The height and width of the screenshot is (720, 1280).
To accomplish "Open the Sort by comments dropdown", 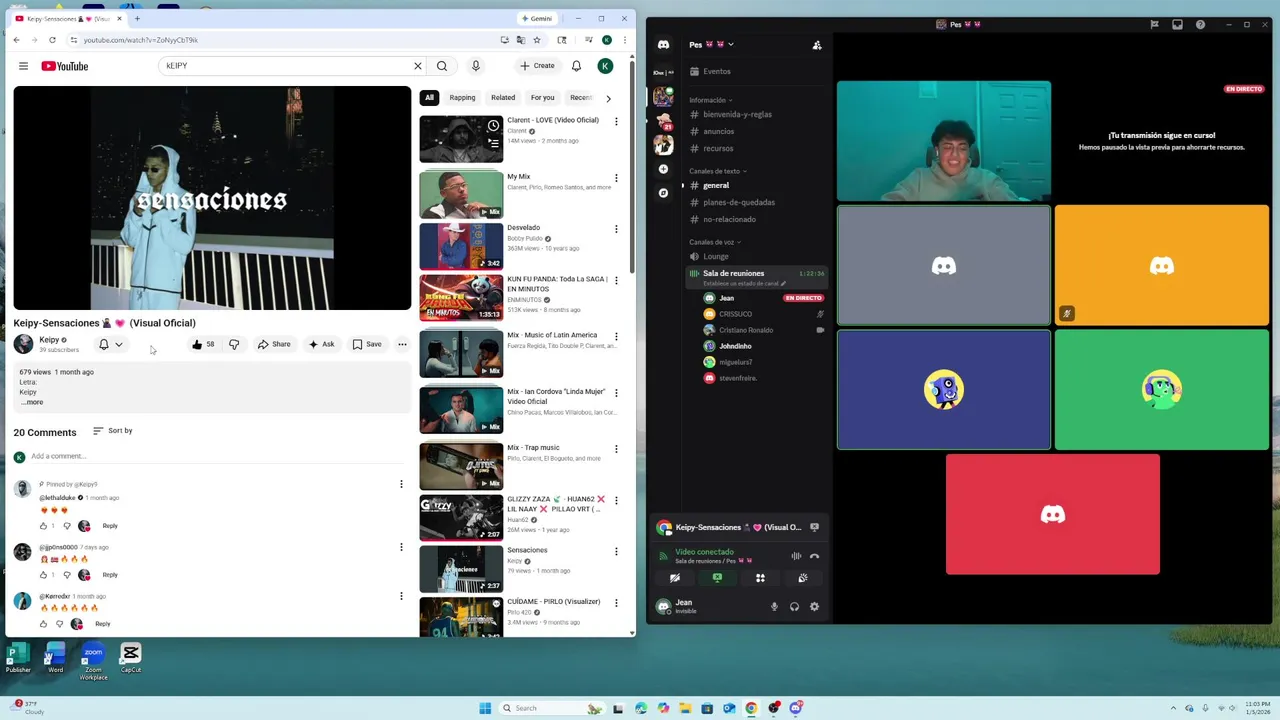I will click(112, 431).
